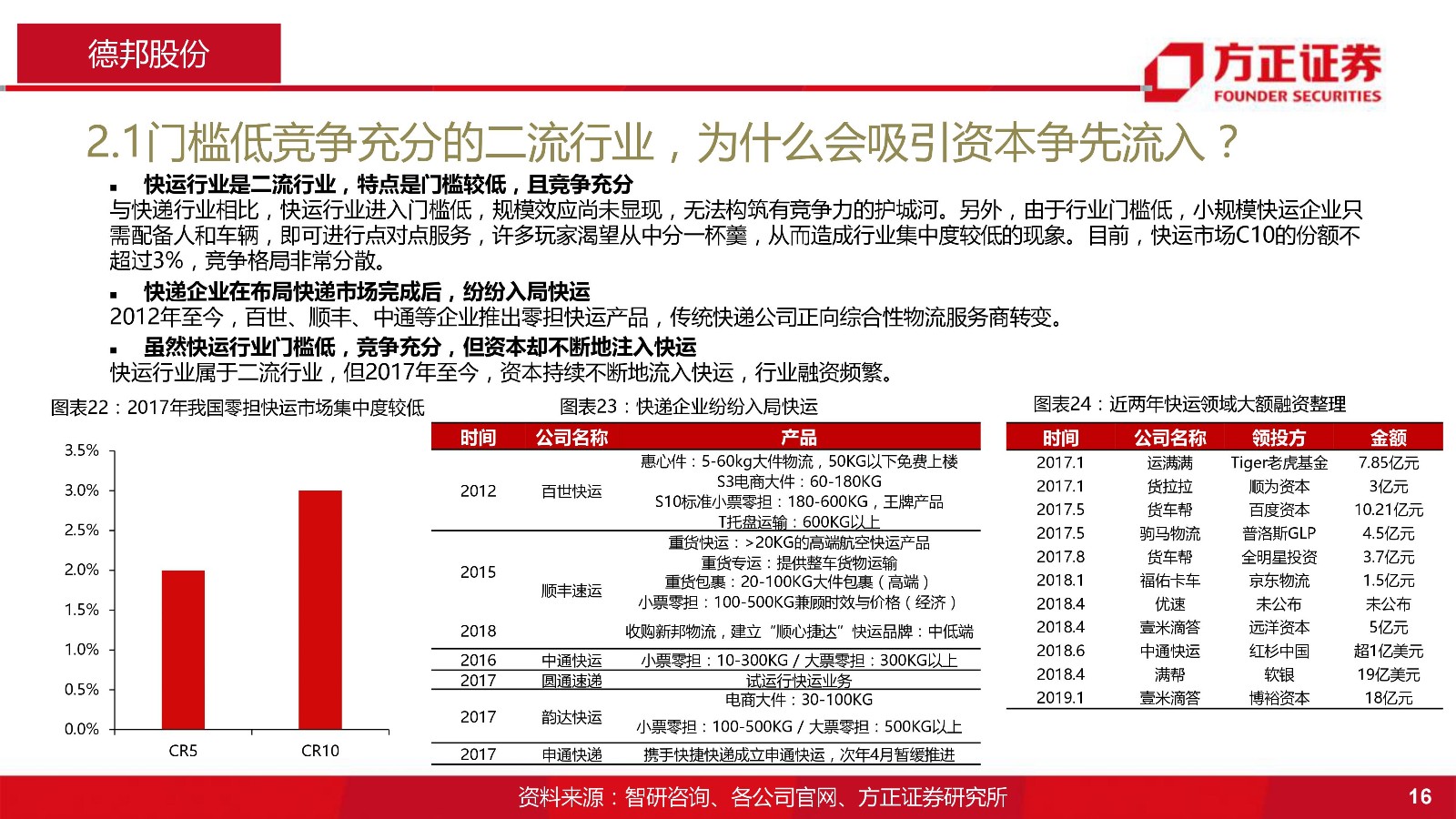The height and width of the screenshot is (819, 1456).
Task: Click 公司名称 header in 图表24 table
Action: [x=1169, y=438]
